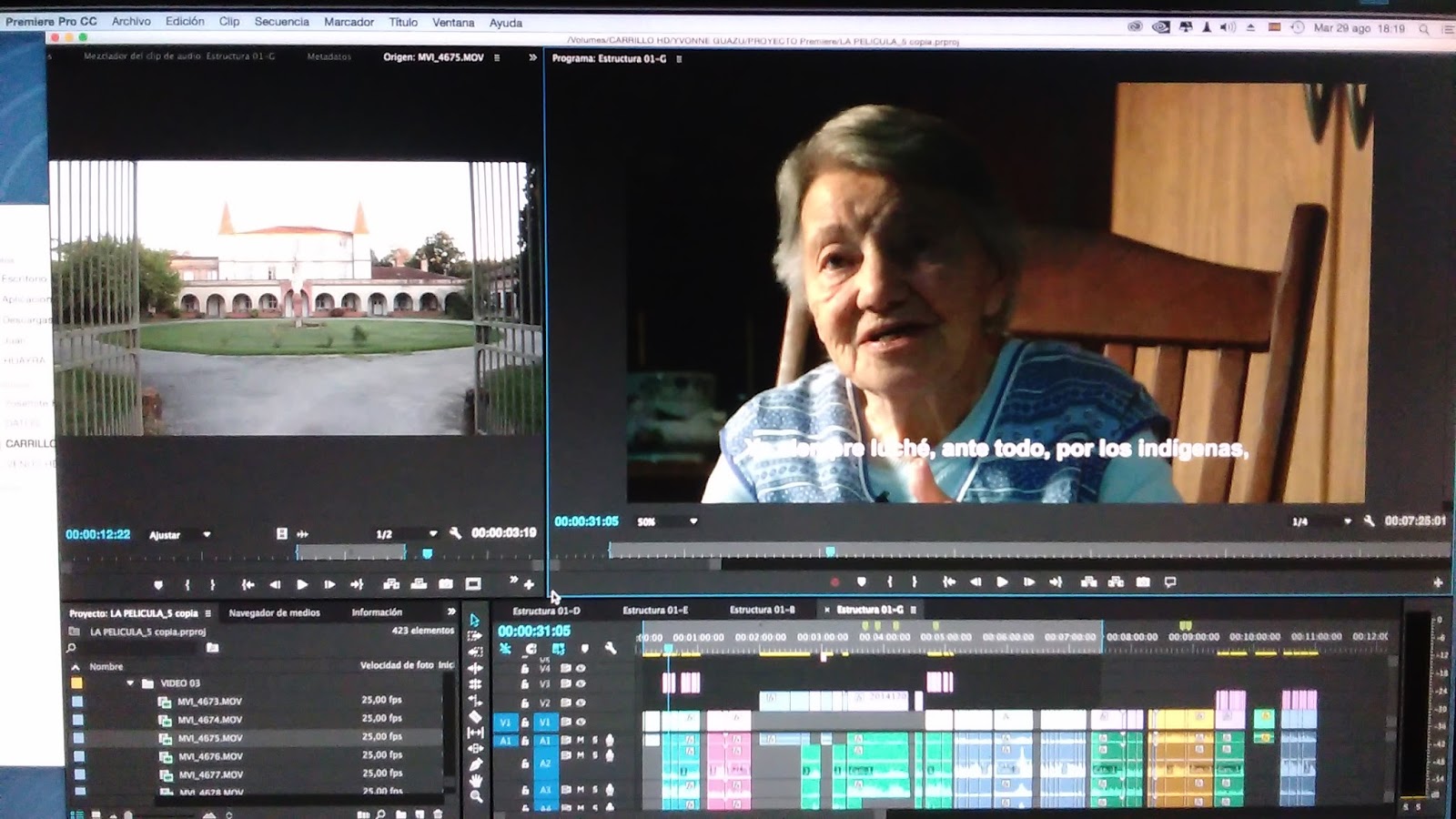
Task: Switch to Estructura 01-D sequence tab
Action: tap(546, 611)
